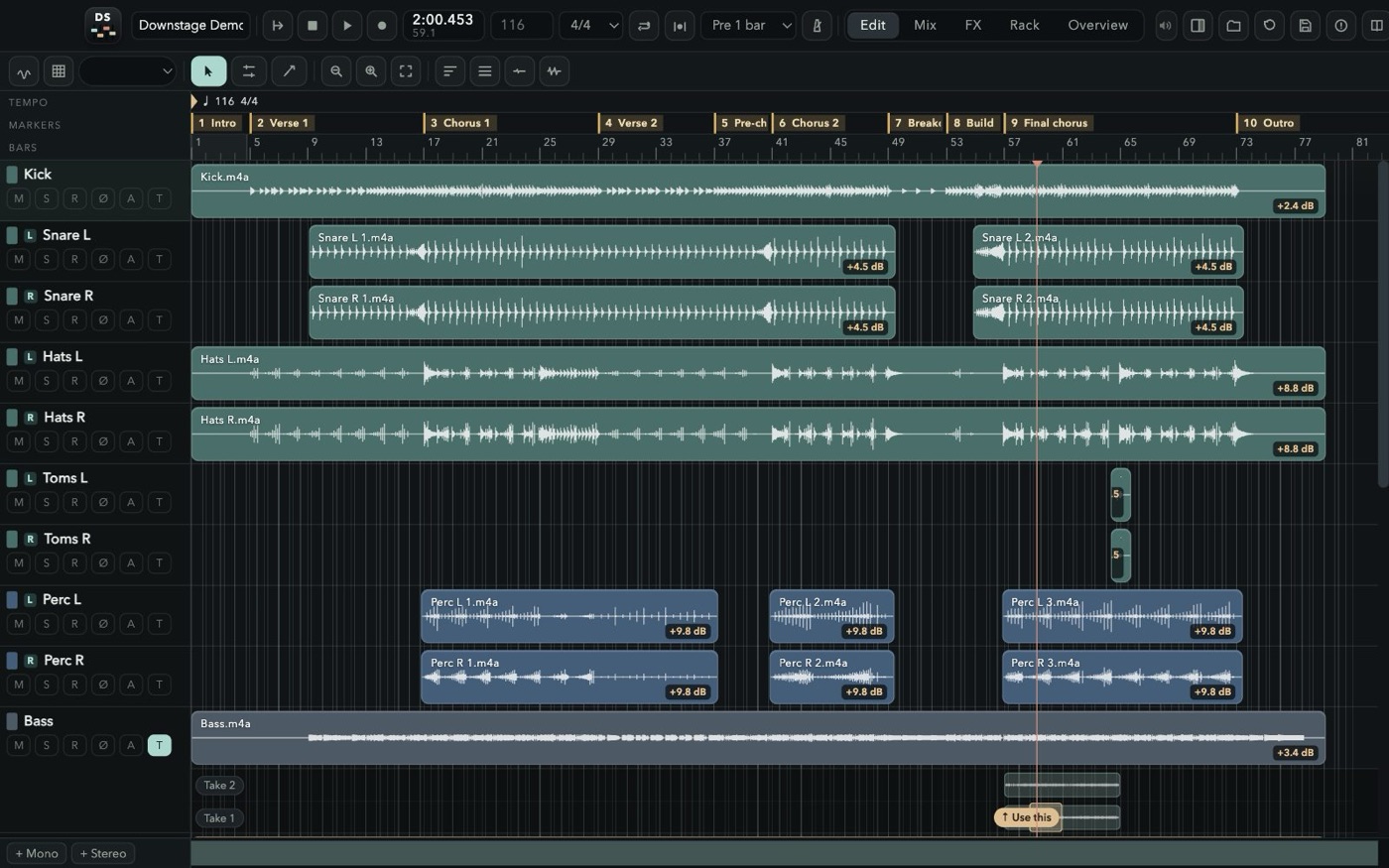This screenshot has width=1389, height=868.
Task: Click the split-at-playhead icon in the toolbar
Action: (x=519, y=71)
